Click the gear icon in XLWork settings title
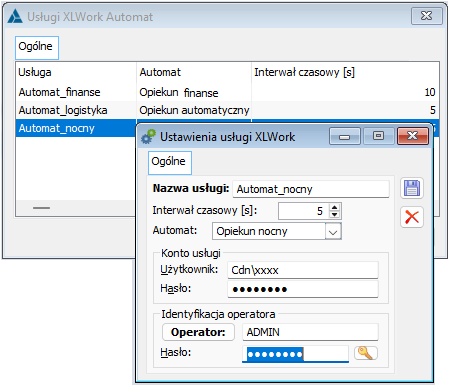The image size is (450, 385). (x=148, y=137)
